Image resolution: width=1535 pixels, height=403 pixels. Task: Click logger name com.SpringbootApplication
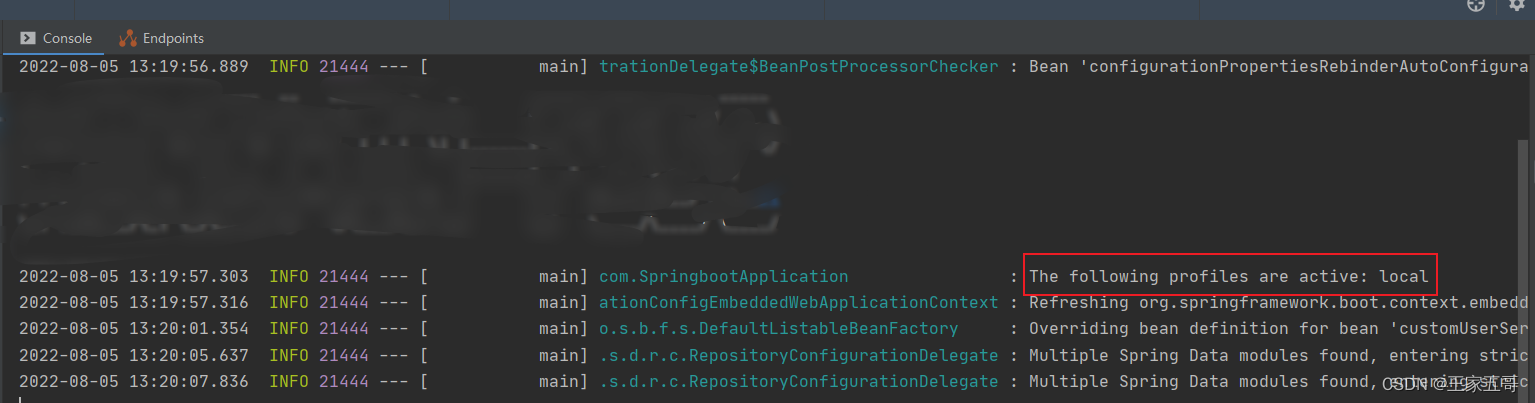pyautogui.click(x=724, y=276)
